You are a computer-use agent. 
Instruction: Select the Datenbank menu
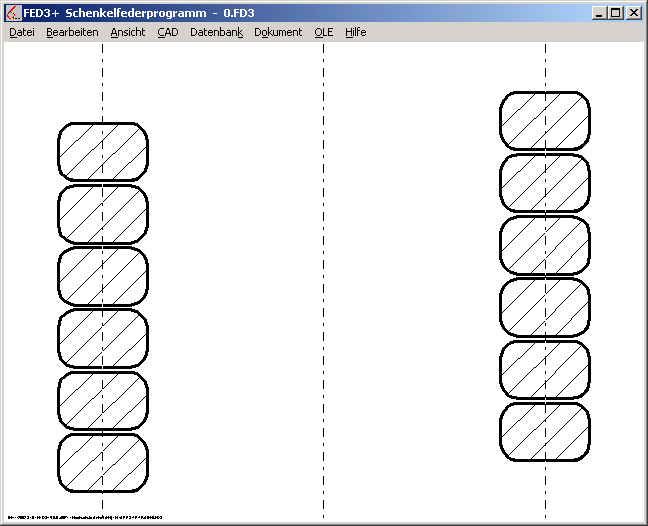pyautogui.click(x=216, y=32)
